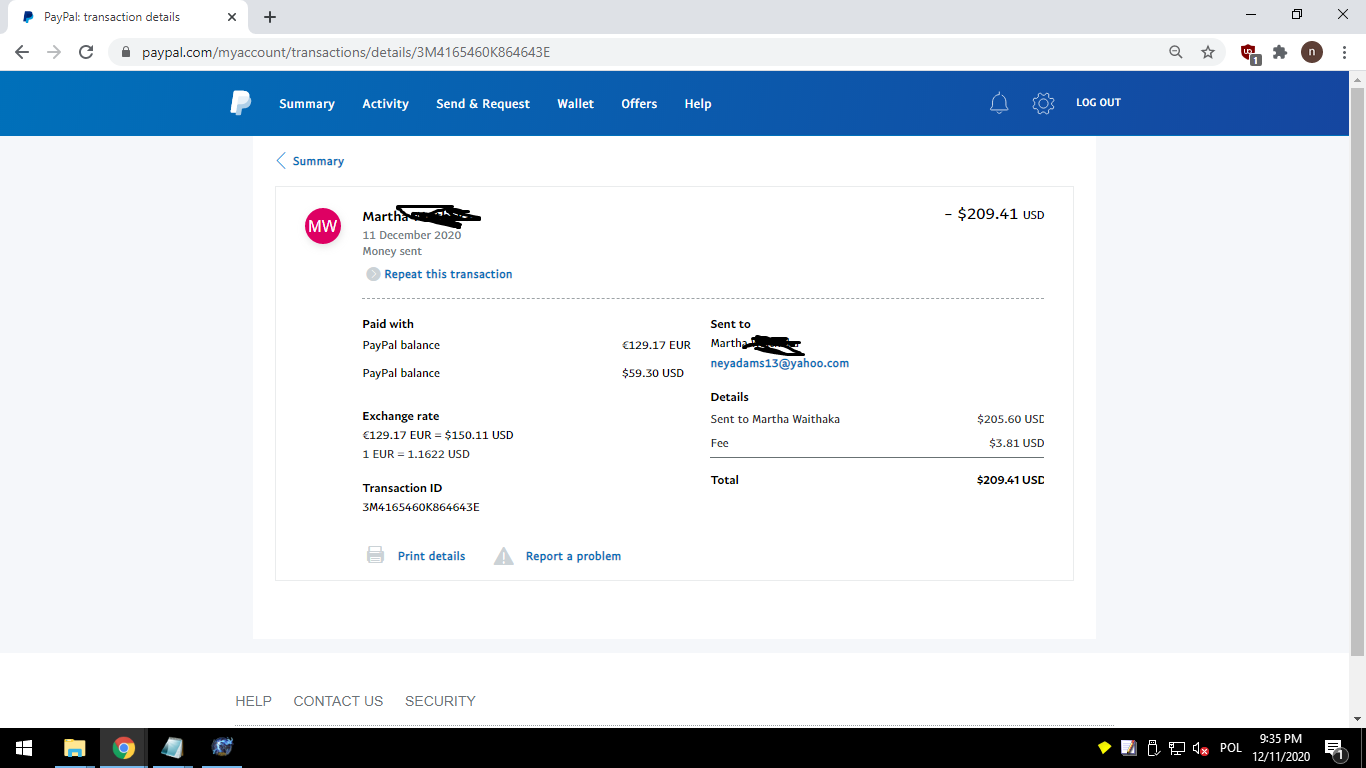Click the POL language indicator in tray
Image resolution: width=1366 pixels, height=768 pixels.
(x=1231, y=748)
